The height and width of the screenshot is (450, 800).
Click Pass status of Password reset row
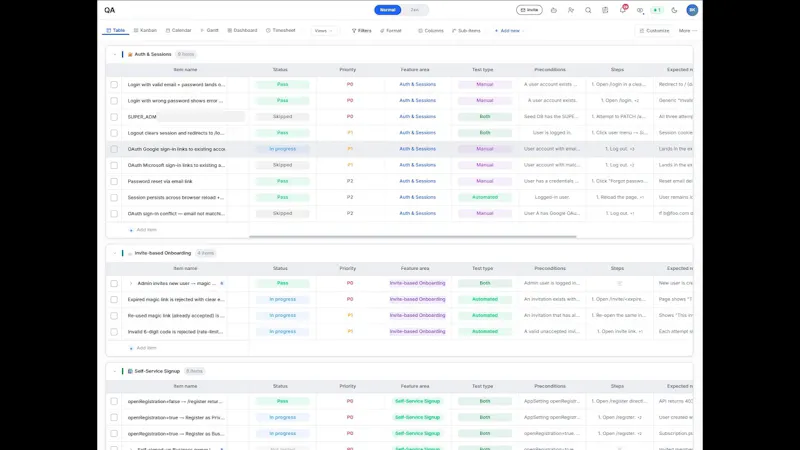coord(283,181)
